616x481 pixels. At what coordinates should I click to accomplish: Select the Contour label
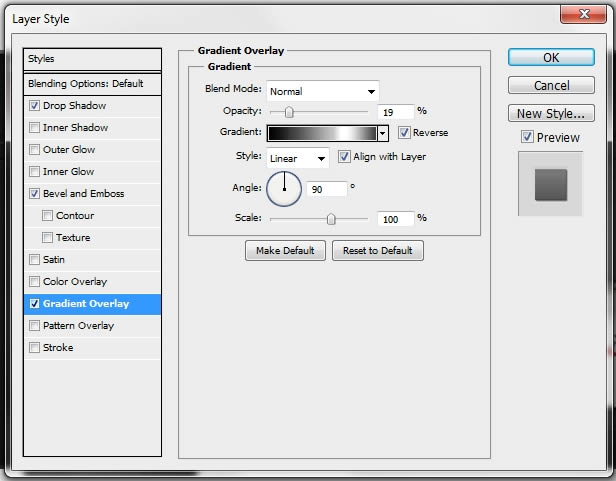pos(75,215)
